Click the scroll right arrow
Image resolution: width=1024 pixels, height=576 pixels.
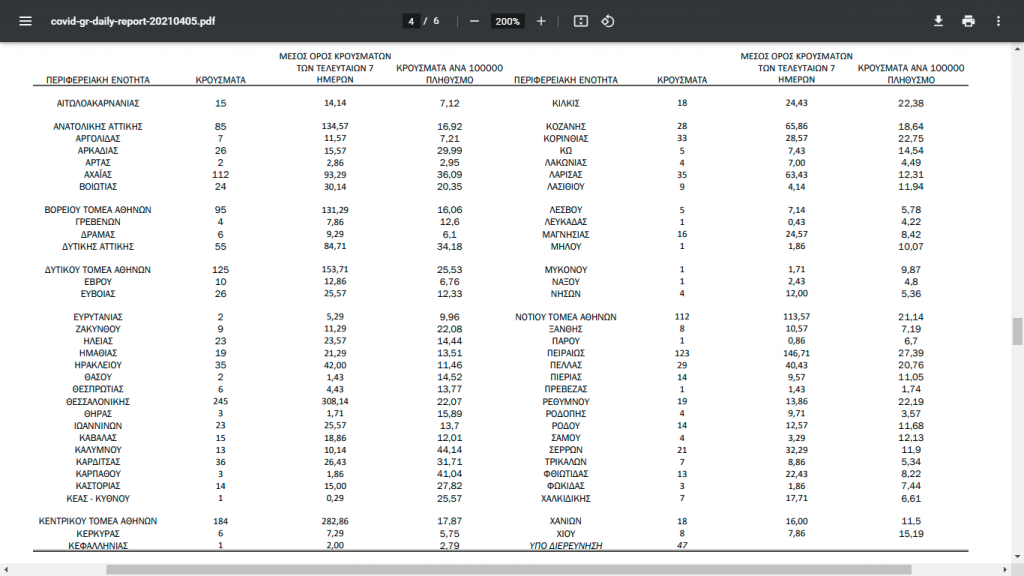(1006, 569)
